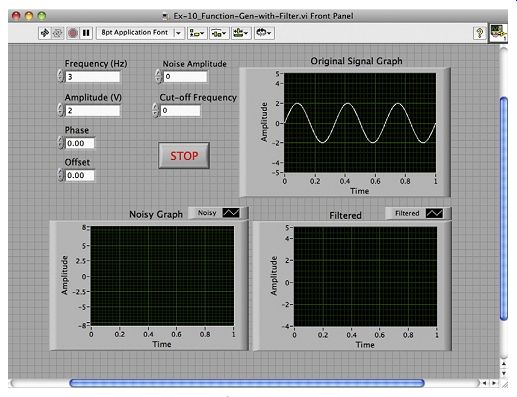Click the Amplitude (V) input field
This screenshot has height=397, width=517.
click(x=92, y=110)
